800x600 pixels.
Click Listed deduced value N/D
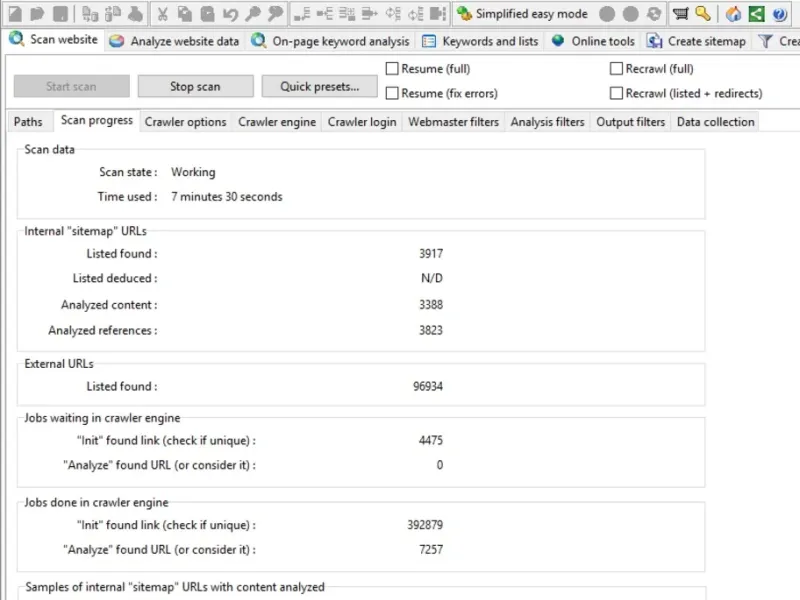pos(432,278)
